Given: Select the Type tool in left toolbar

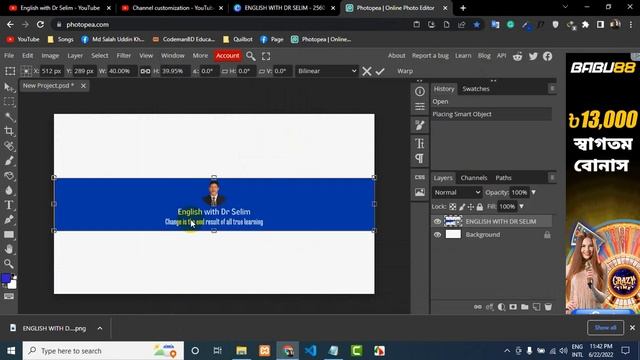Looking at the screenshot, I should point(9,205).
